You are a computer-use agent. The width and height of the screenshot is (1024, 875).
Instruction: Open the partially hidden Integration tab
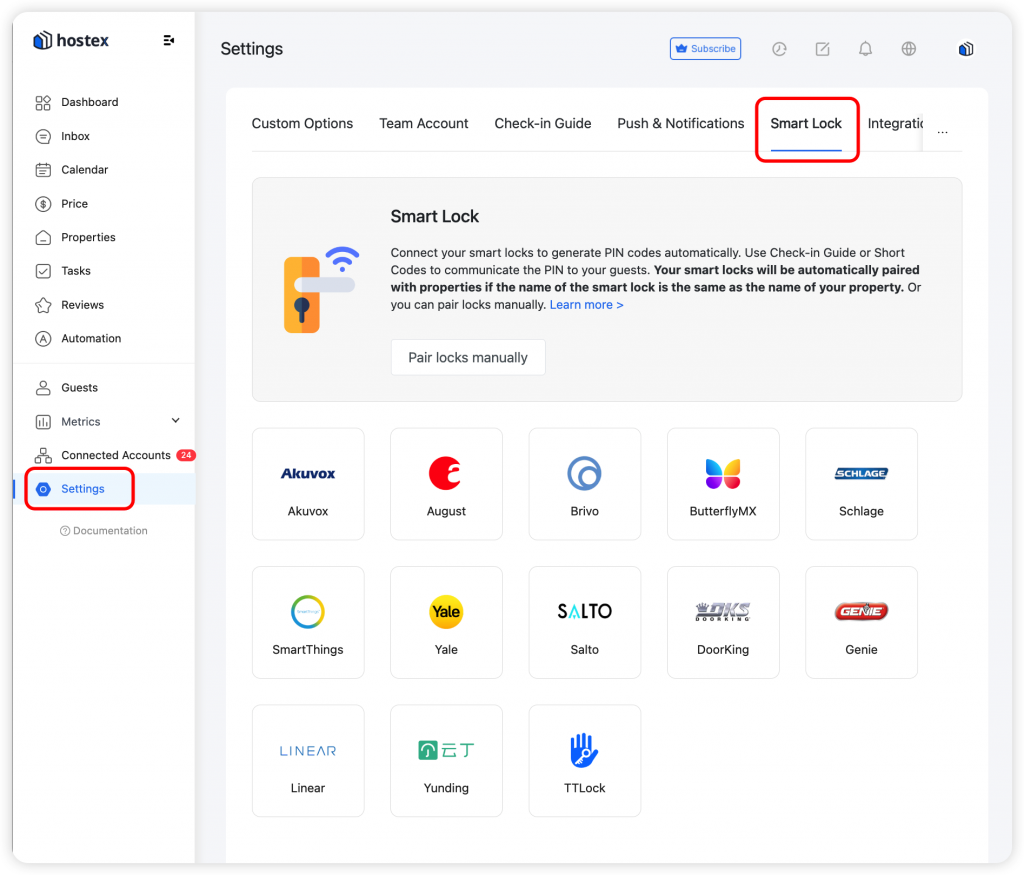[x=895, y=123]
